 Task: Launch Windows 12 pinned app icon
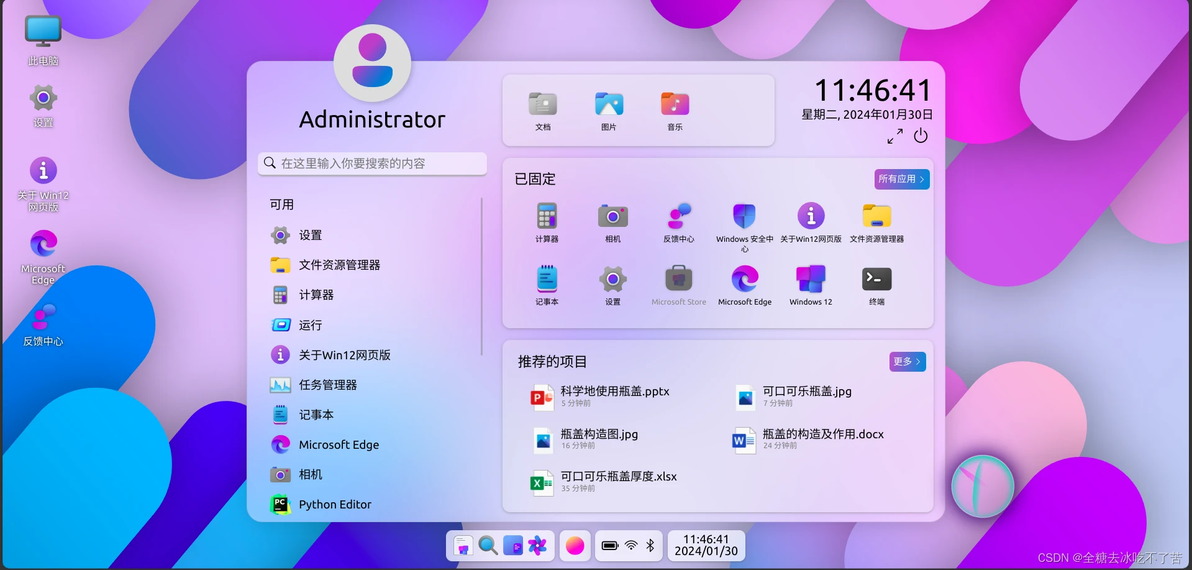(810, 285)
